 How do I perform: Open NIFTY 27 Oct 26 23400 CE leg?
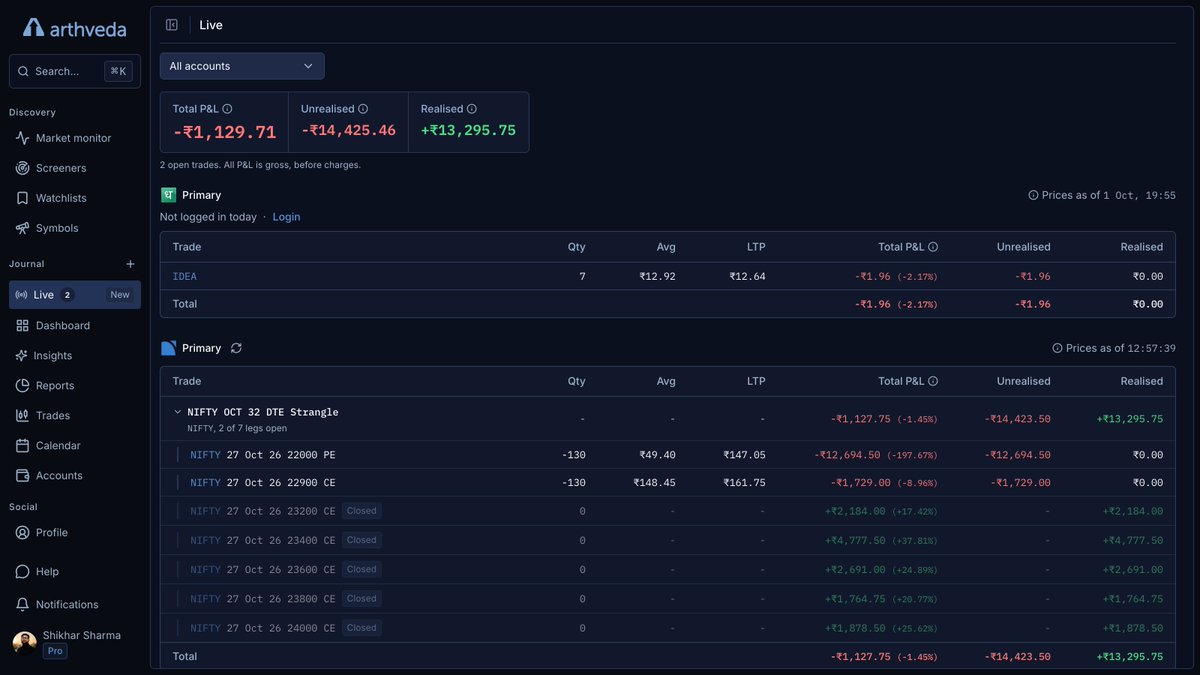[263, 540]
